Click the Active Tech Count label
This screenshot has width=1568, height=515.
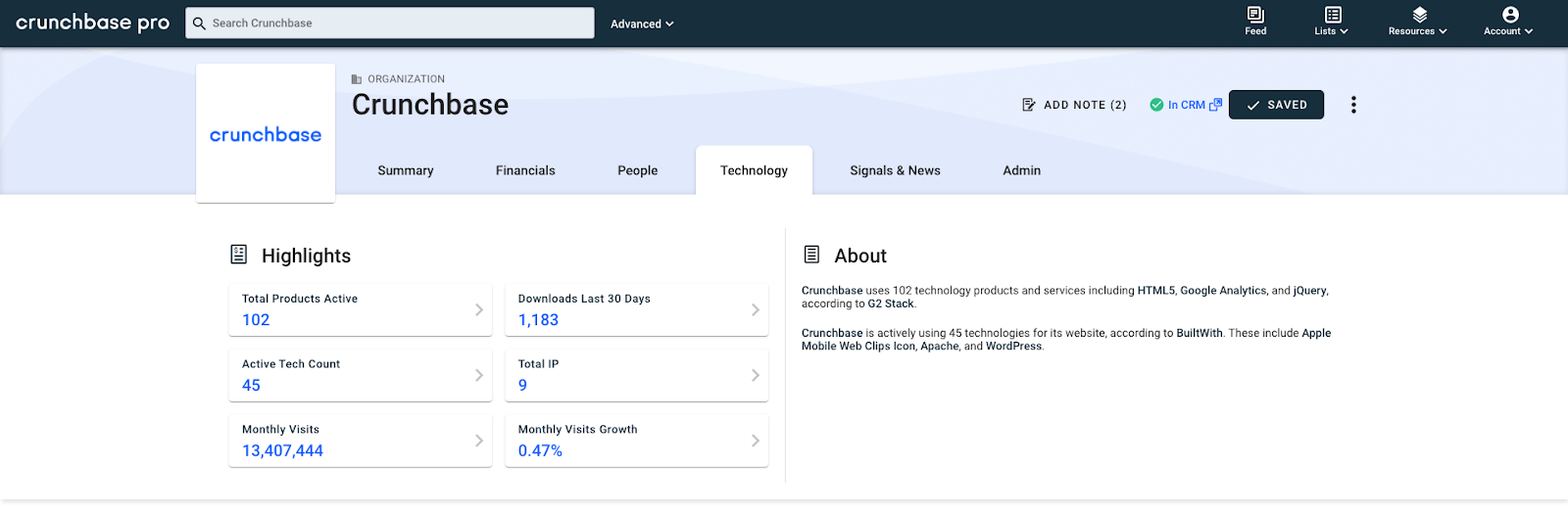click(291, 364)
